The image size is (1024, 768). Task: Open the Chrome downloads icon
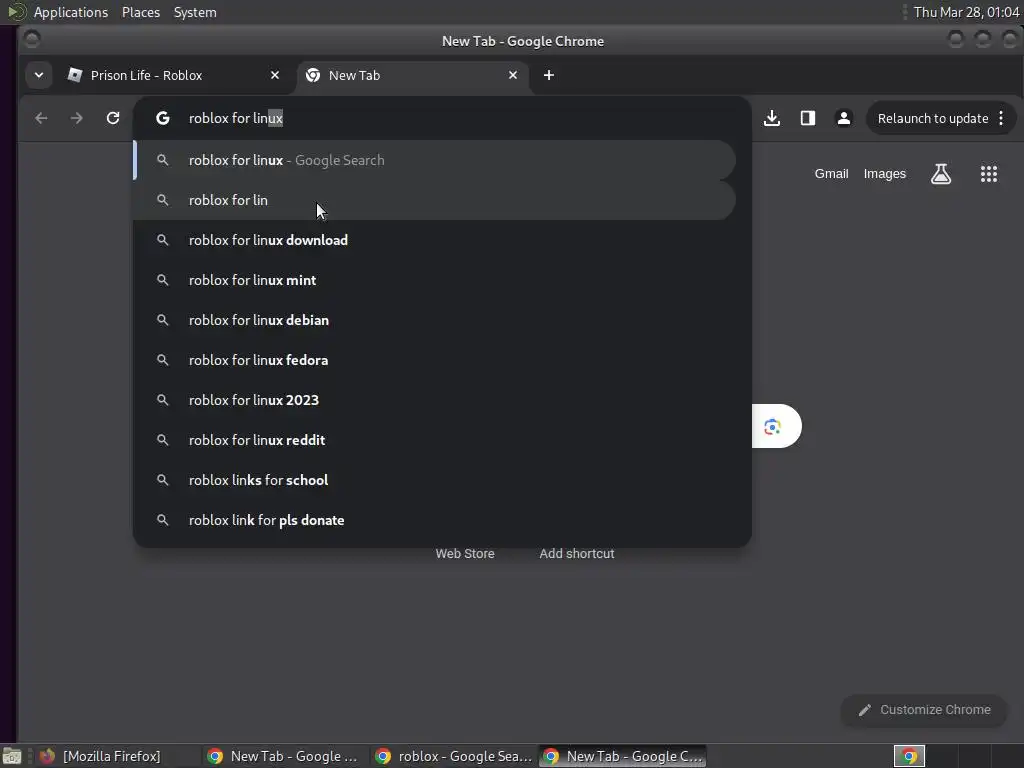(772, 118)
